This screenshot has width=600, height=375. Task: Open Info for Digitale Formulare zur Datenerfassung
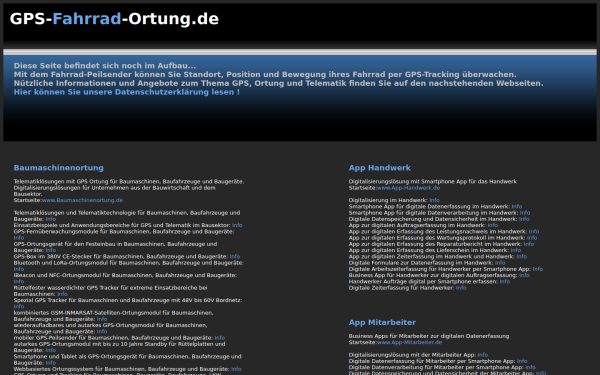click(x=500, y=263)
